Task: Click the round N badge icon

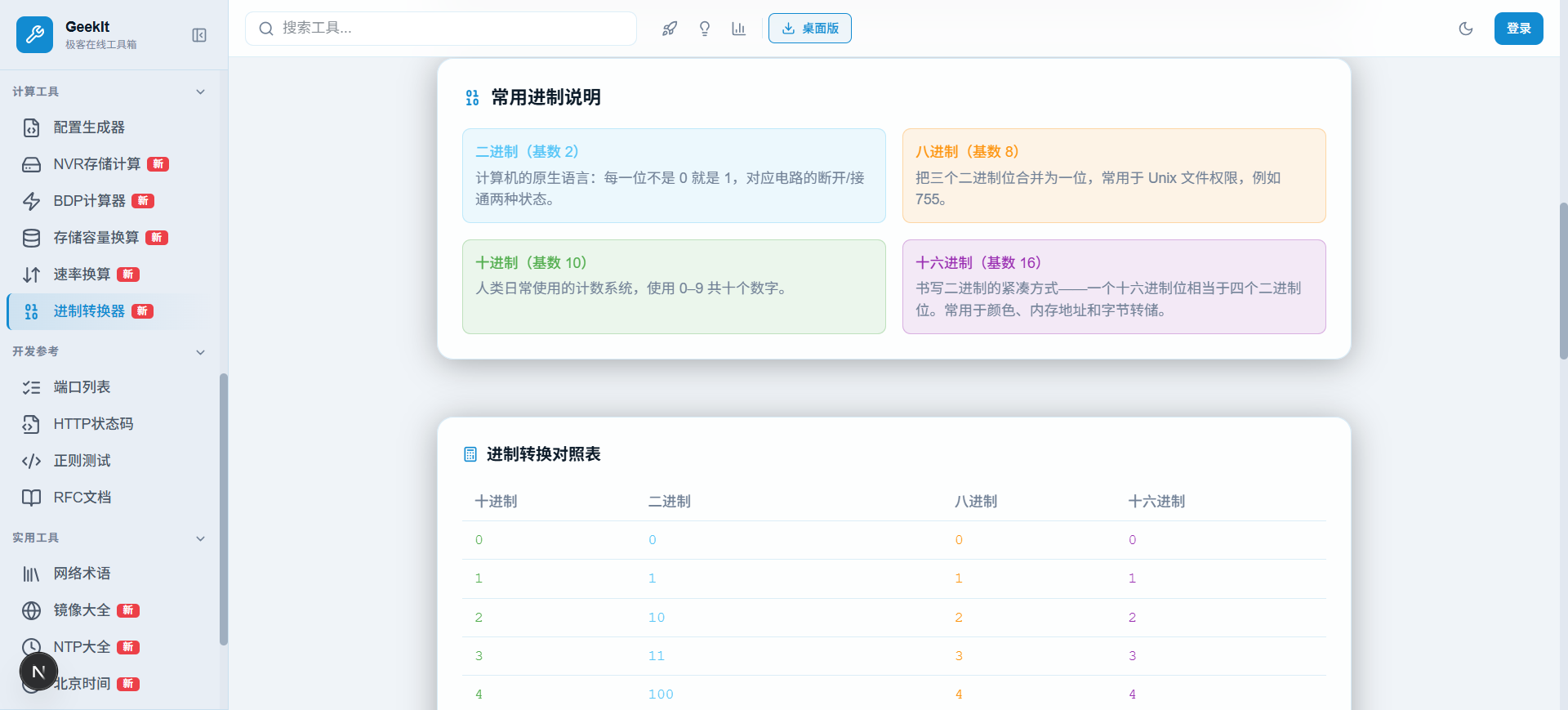Action: coord(38,672)
